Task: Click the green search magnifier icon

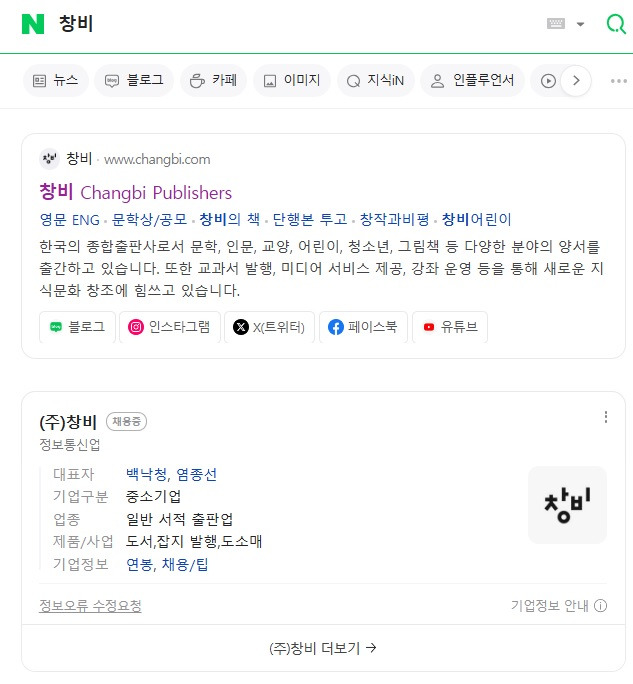Action: [616, 24]
